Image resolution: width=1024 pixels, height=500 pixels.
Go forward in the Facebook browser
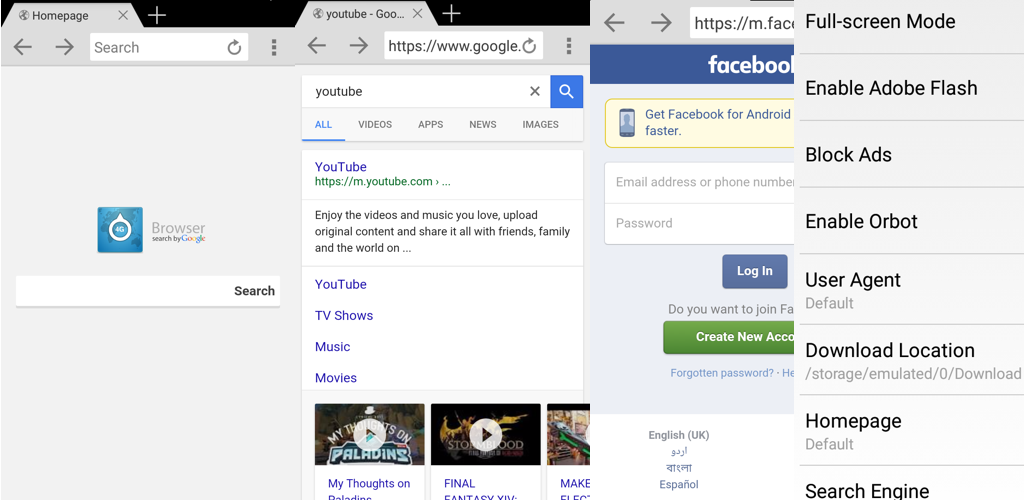tap(662, 23)
